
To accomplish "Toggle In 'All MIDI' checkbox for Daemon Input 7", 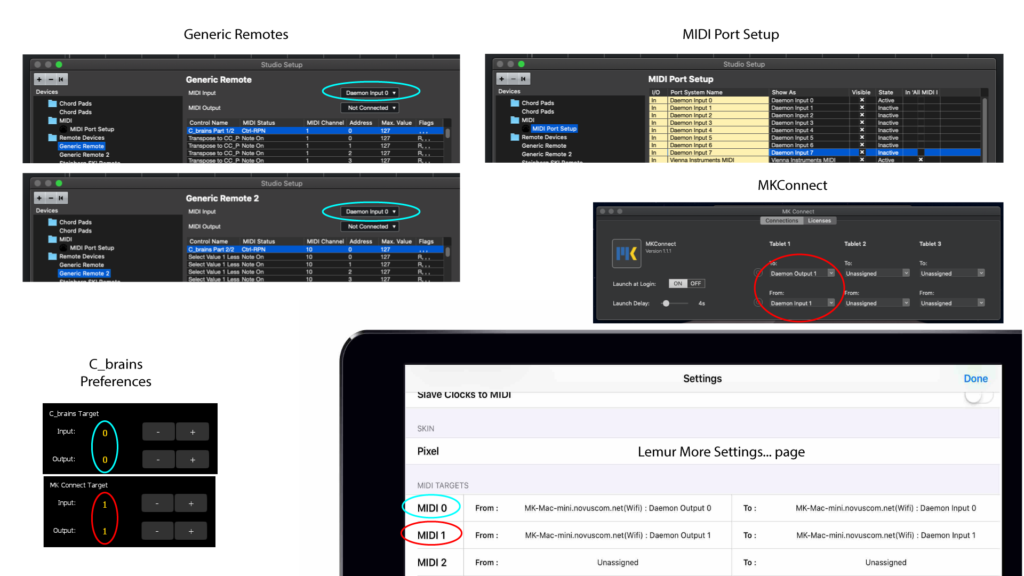I will coord(921,153).
